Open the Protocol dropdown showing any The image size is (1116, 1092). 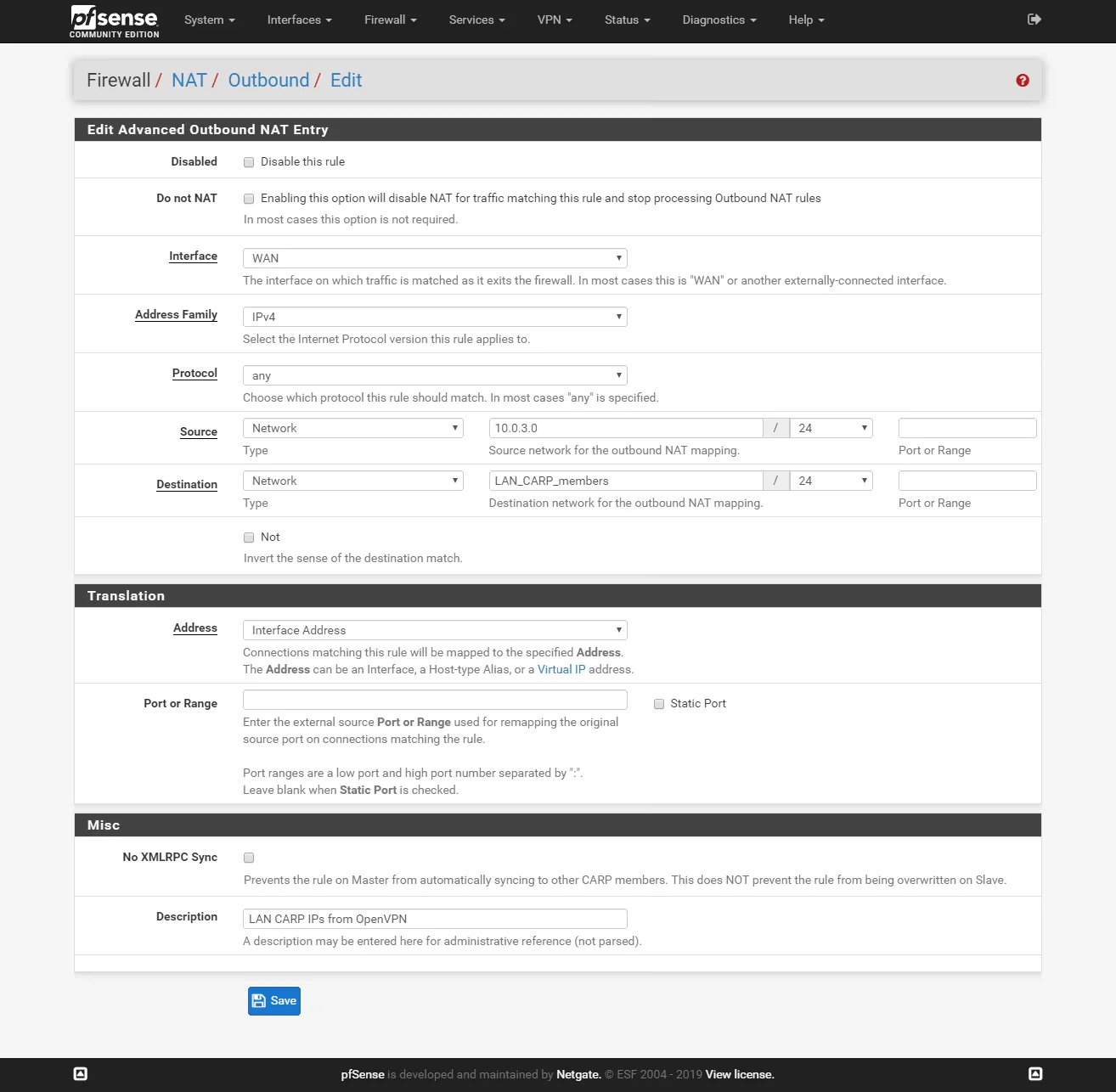point(434,374)
